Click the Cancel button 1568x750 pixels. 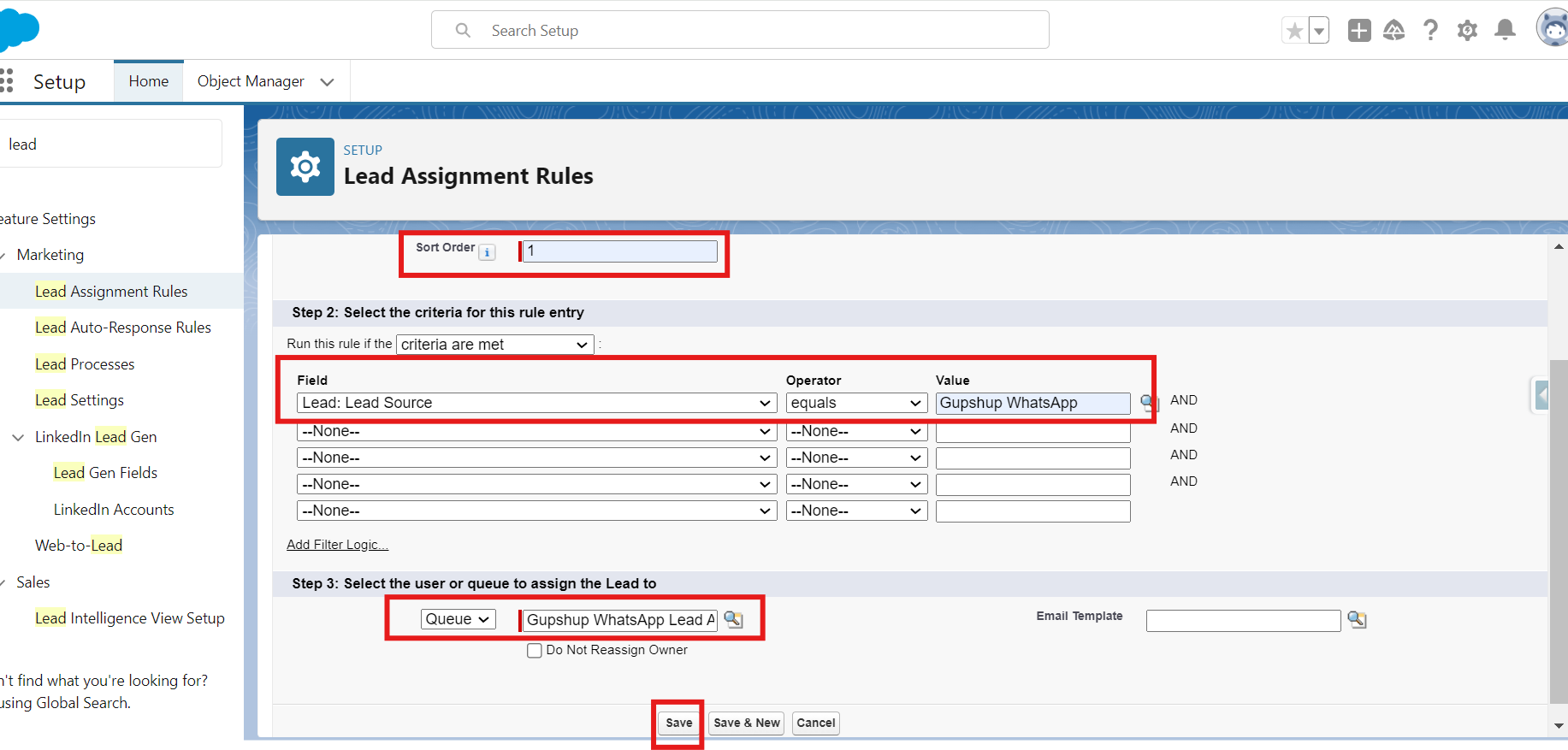(816, 723)
